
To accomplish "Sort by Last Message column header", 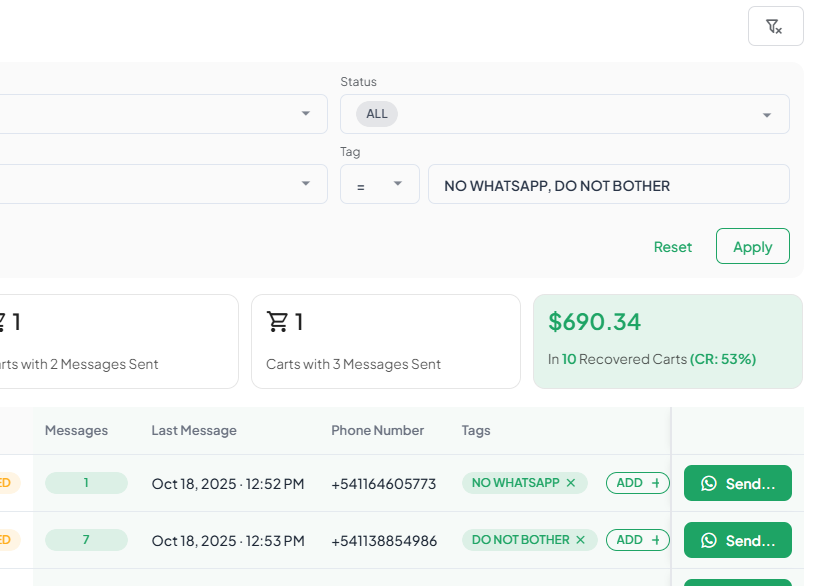I will tap(194, 431).
